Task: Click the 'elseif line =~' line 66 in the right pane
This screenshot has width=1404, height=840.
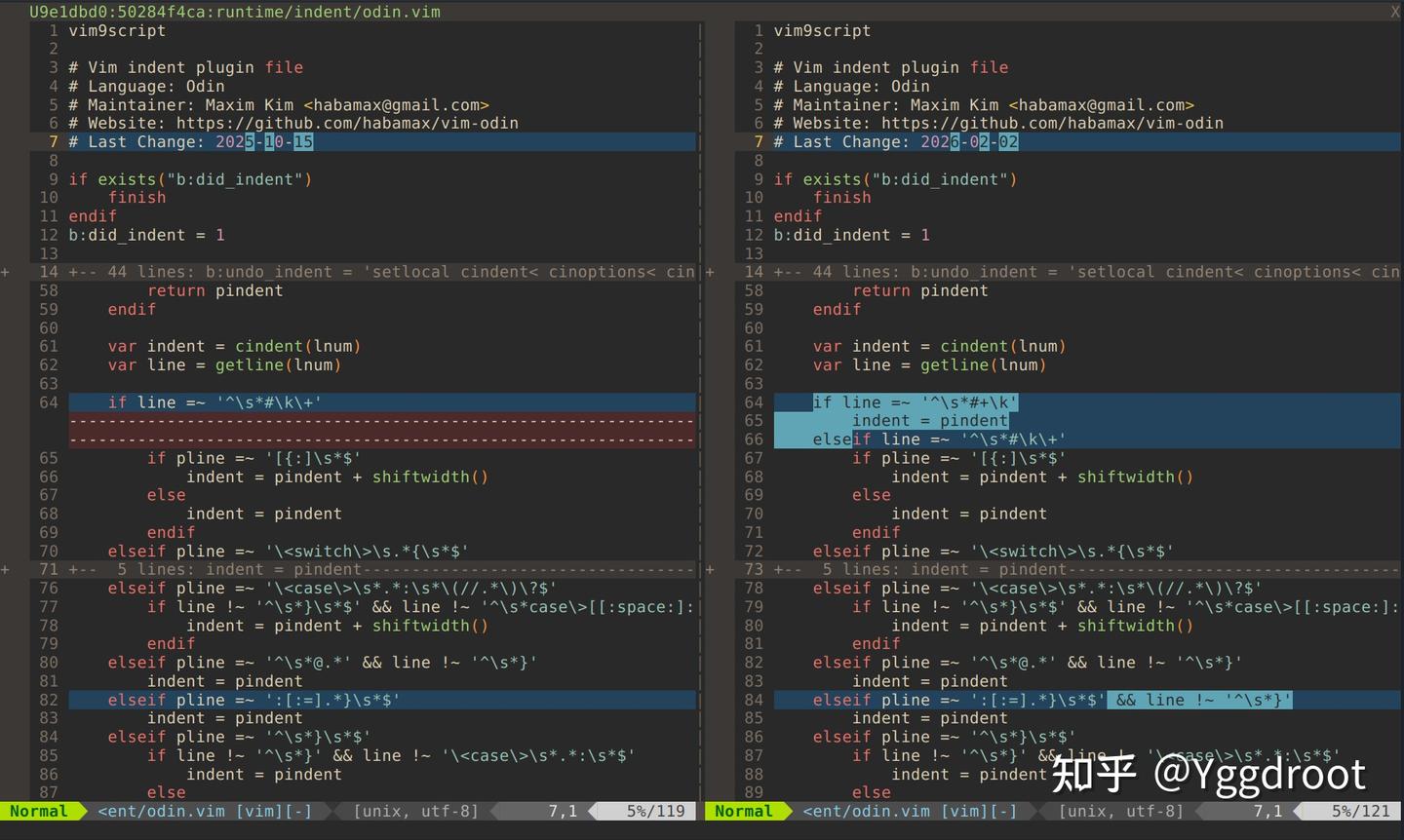Action: tap(1087, 439)
